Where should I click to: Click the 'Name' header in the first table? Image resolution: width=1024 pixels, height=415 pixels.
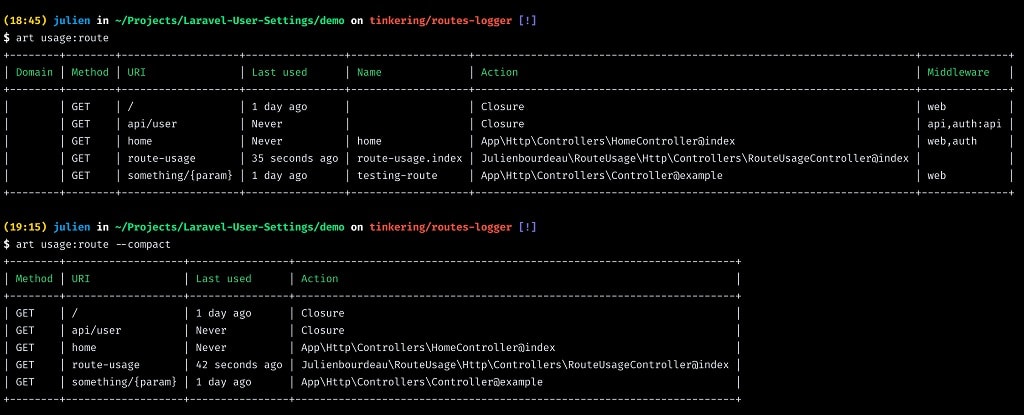369,73
